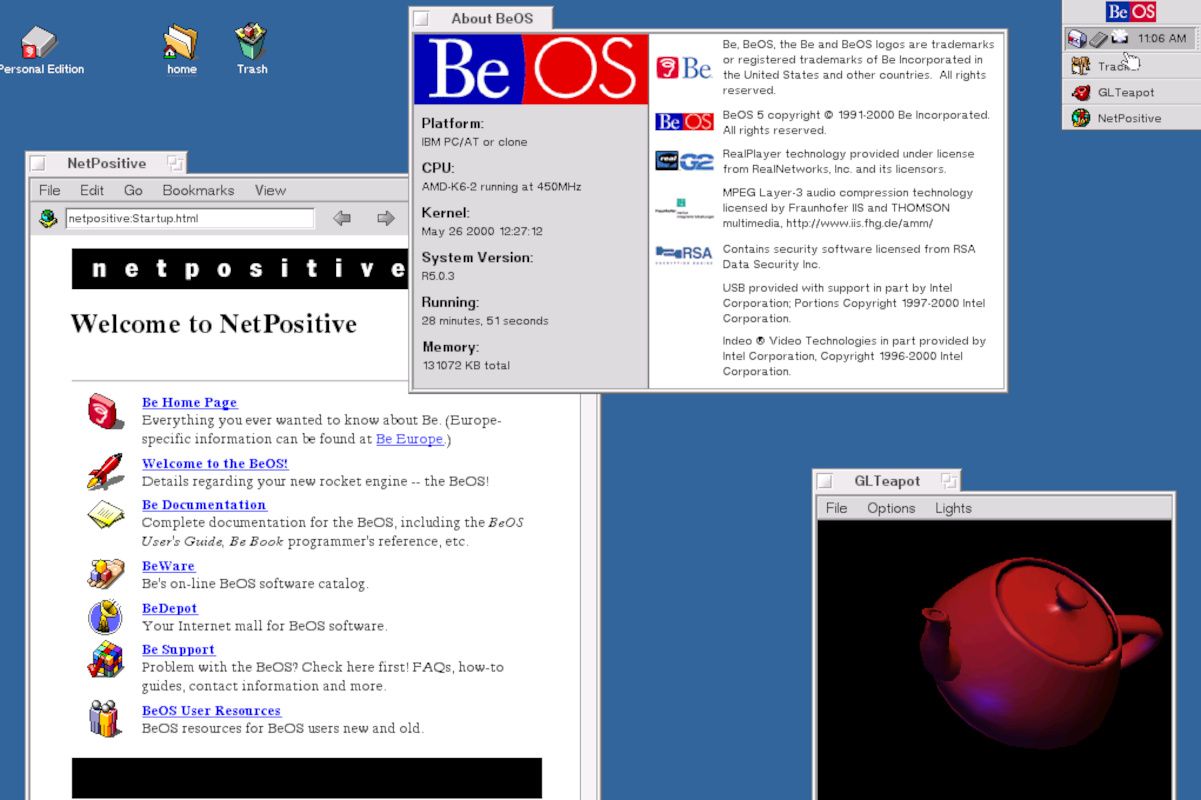
Task: Follow the Be Europe link
Action: tap(409, 439)
